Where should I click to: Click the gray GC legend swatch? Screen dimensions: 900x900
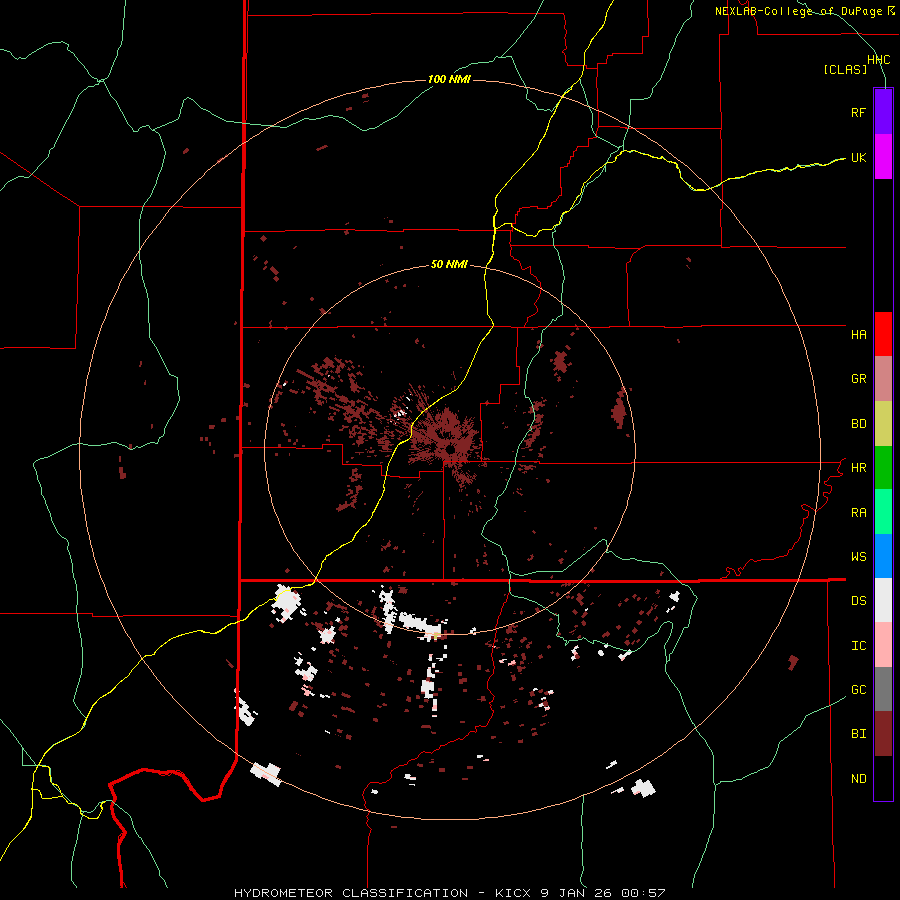pyautogui.click(x=883, y=689)
